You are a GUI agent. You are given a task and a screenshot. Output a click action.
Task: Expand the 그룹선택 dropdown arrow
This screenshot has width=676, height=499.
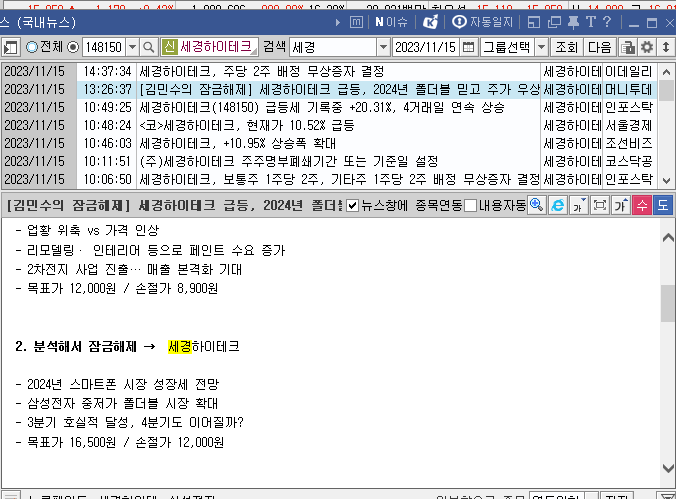tap(542, 47)
